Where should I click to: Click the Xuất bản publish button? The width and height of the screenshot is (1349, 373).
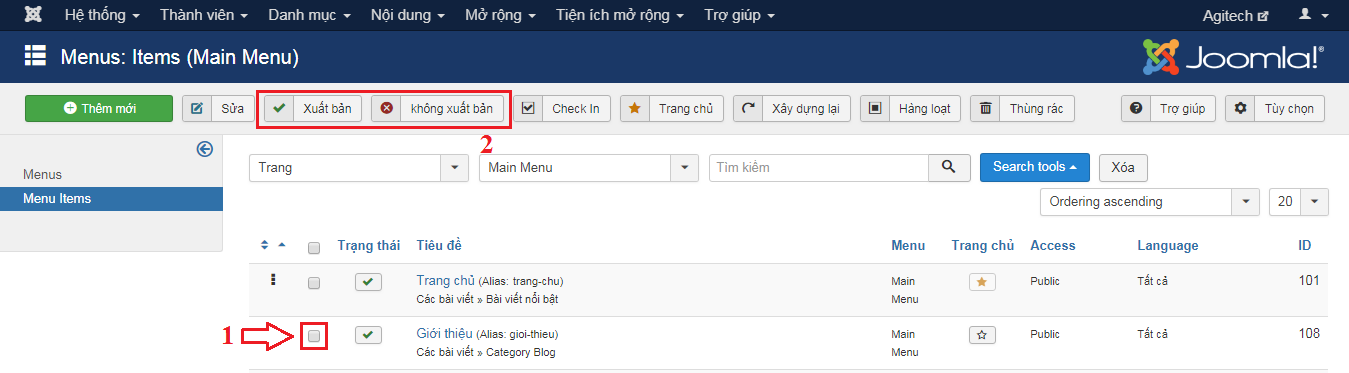(x=313, y=109)
